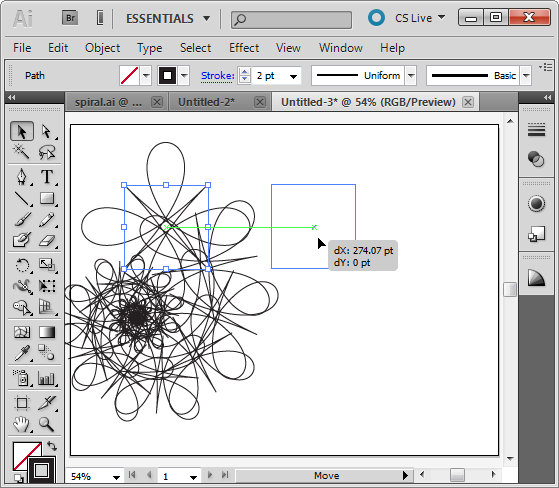Select the Hand tool
The width and height of the screenshot is (559, 488).
[21, 424]
